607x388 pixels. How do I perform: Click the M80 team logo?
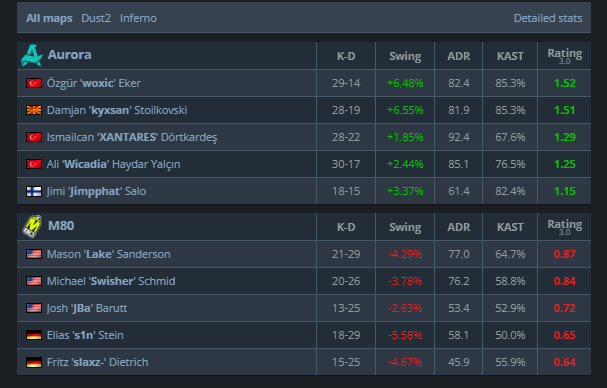32,227
